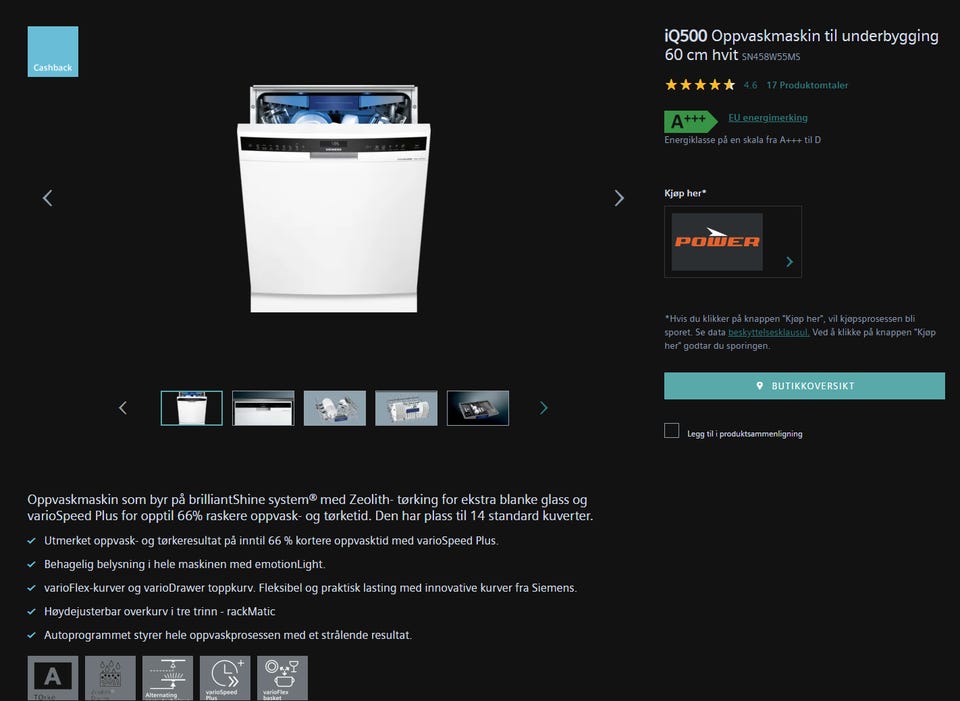Show the previous product image
960x701 pixels.
(x=48, y=198)
